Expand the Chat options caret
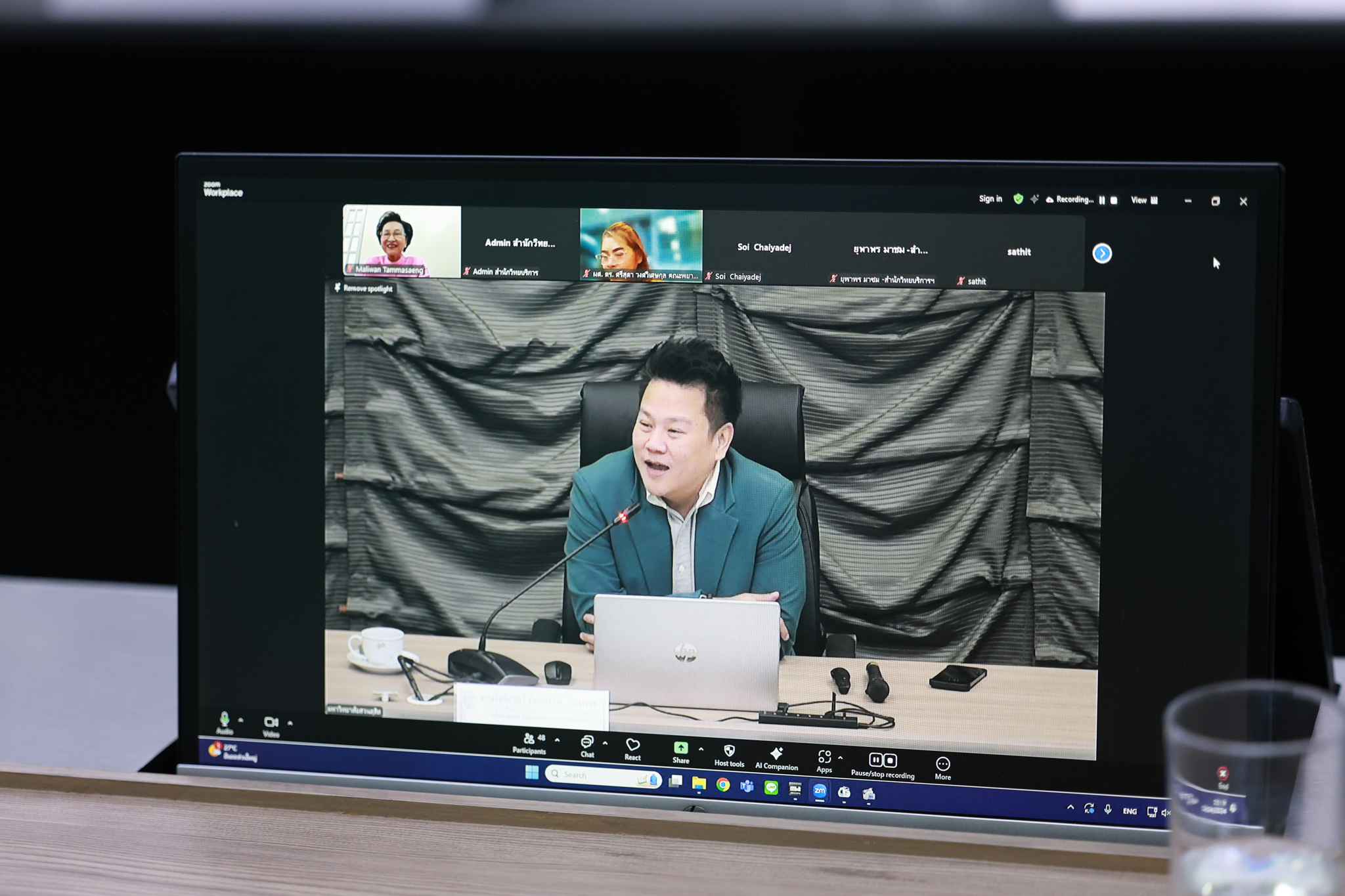The height and width of the screenshot is (896, 1345). pos(605,743)
